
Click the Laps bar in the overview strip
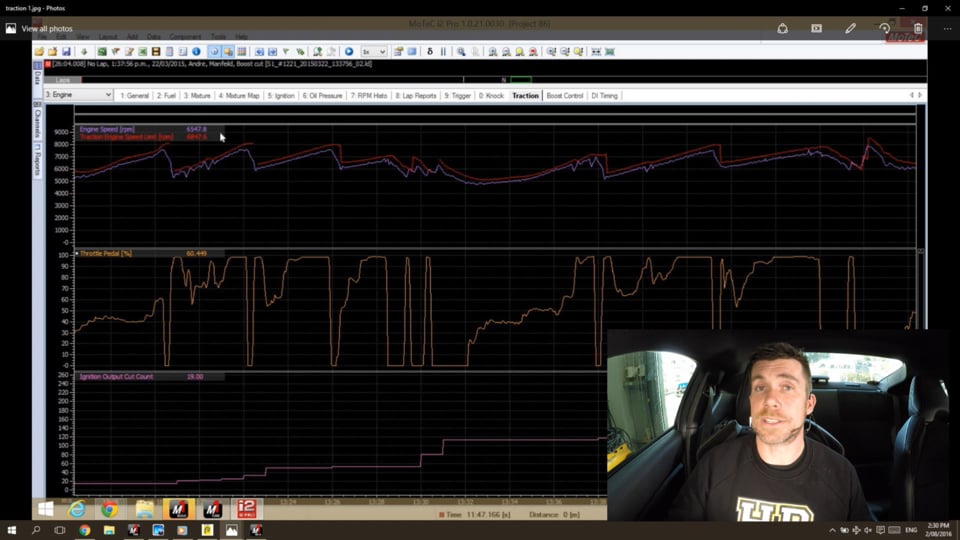pos(63,80)
